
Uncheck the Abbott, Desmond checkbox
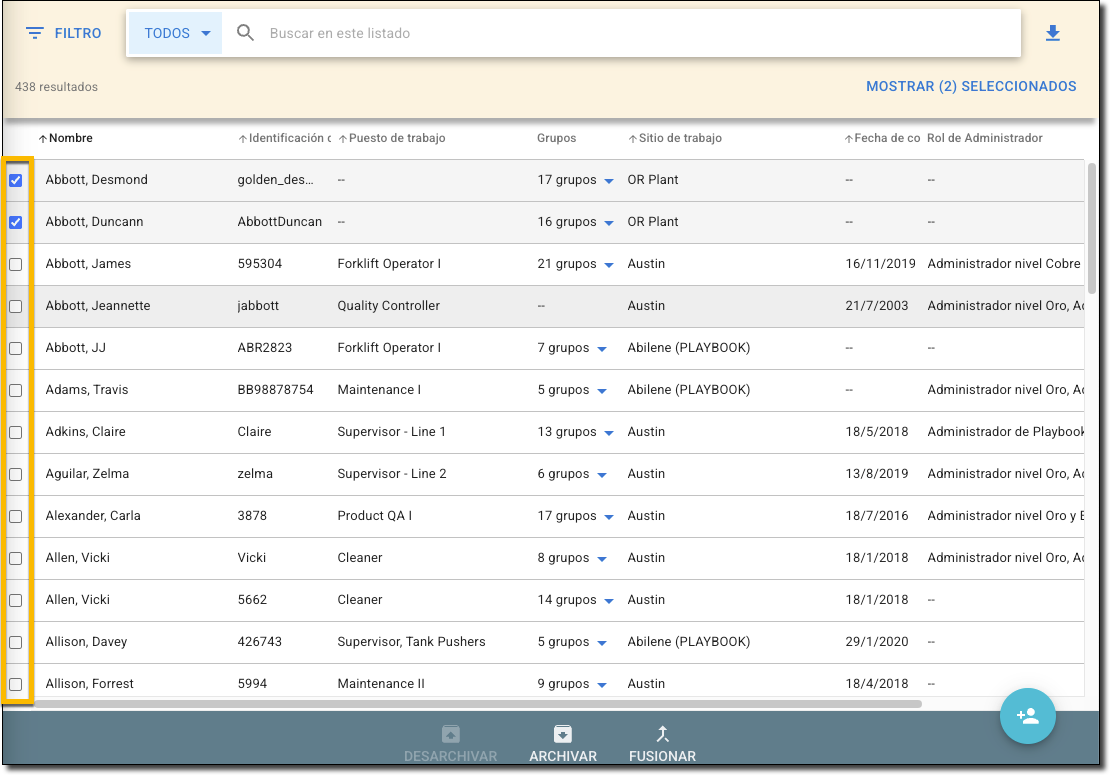coord(16,180)
